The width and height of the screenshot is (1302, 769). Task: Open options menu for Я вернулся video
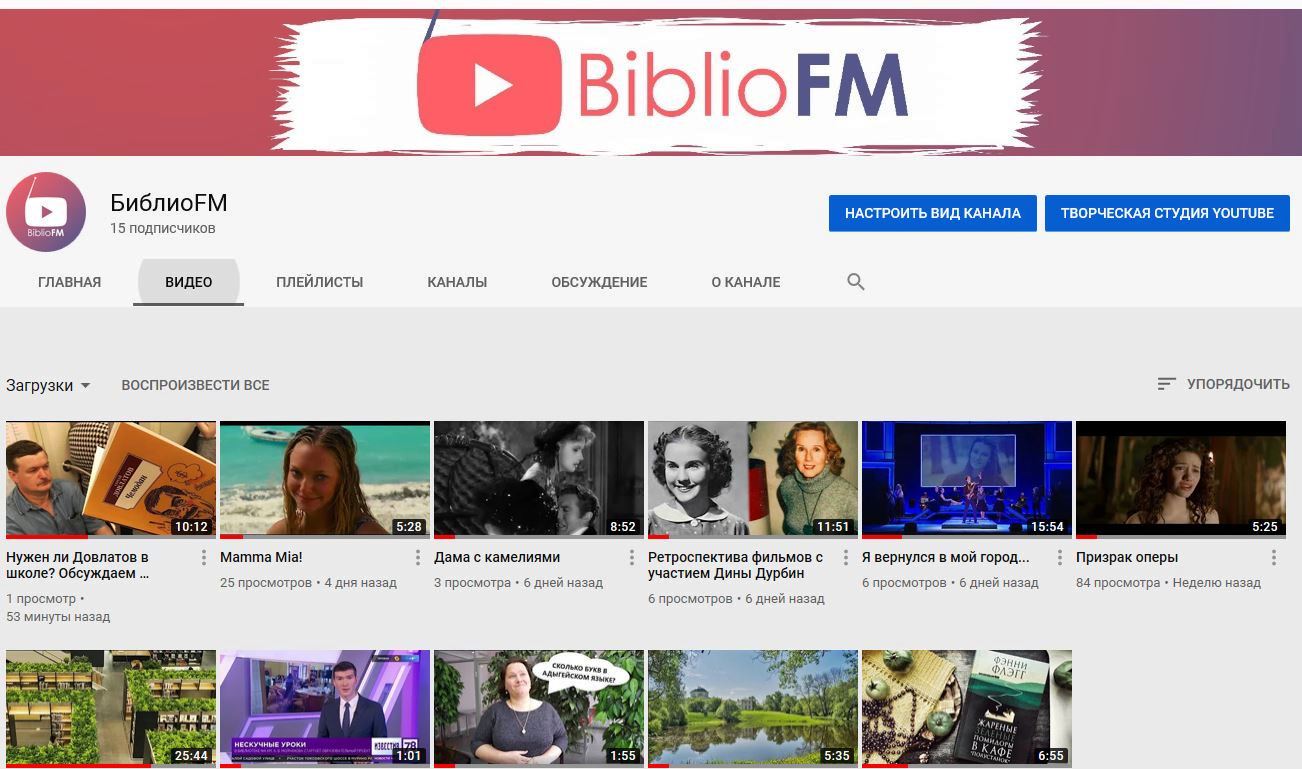[1060, 557]
